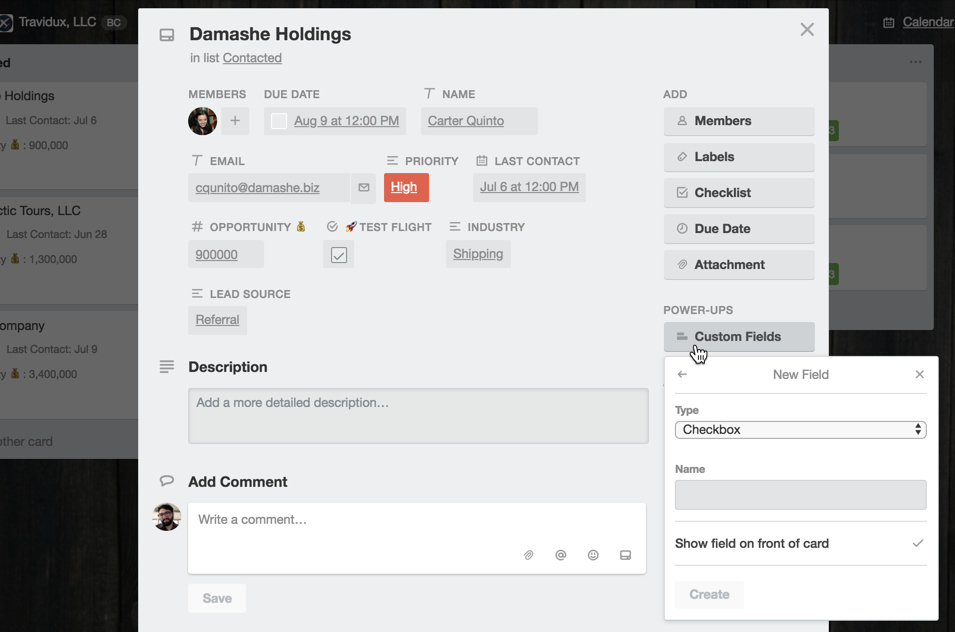Open the Lead Source dropdown showing Referral
955x632 pixels.
pos(217,320)
